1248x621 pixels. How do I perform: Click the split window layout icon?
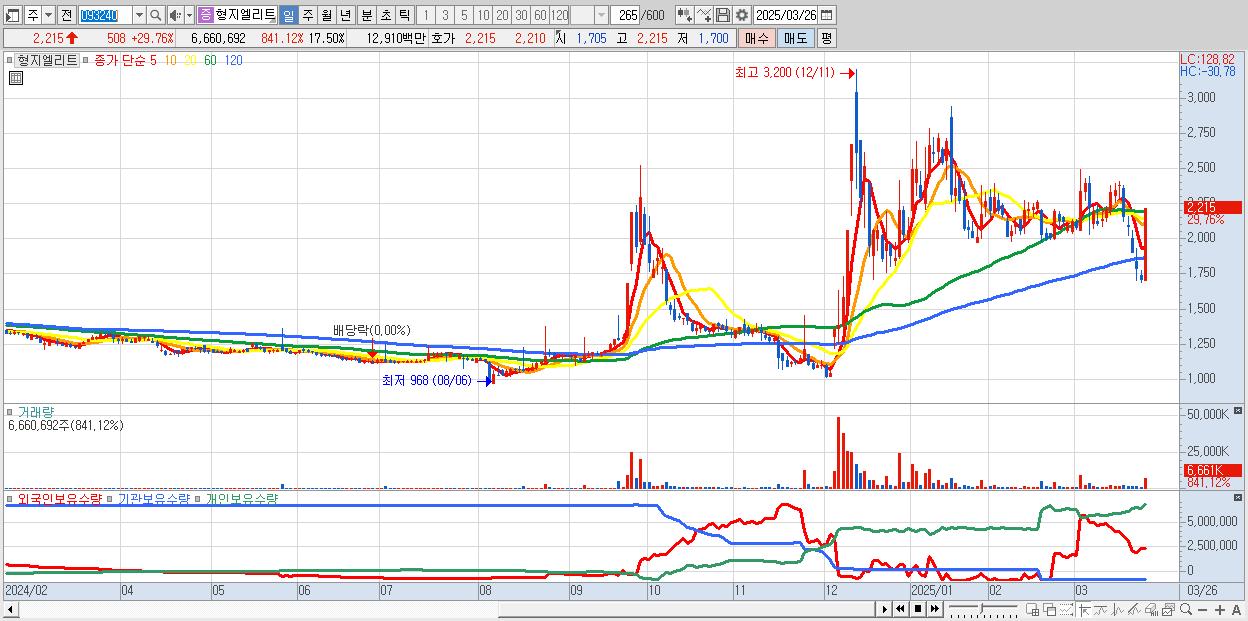(1033, 610)
